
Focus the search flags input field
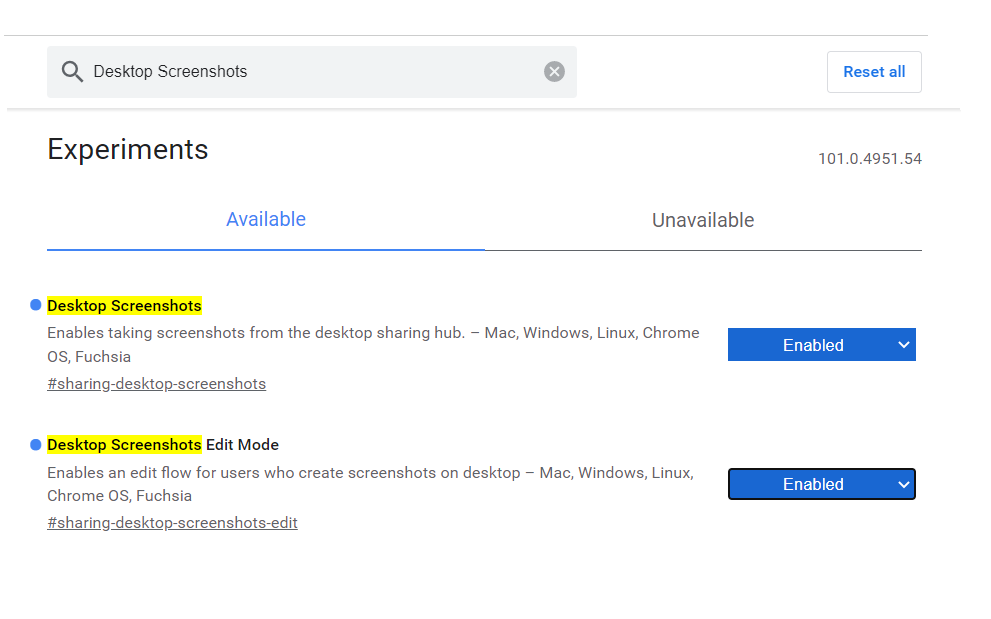310,72
